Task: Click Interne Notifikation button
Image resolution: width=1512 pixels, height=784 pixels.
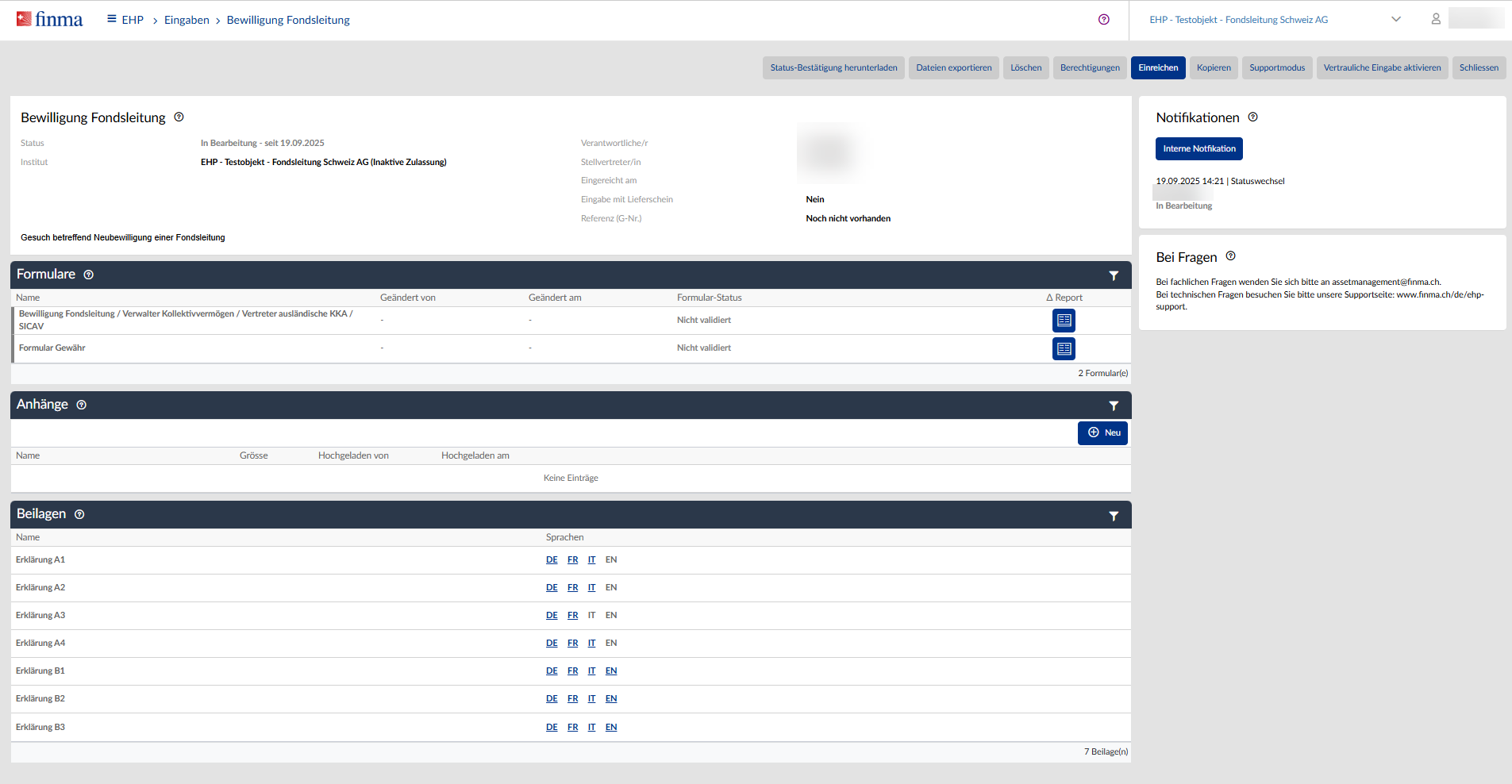Action: click(x=1198, y=148)
